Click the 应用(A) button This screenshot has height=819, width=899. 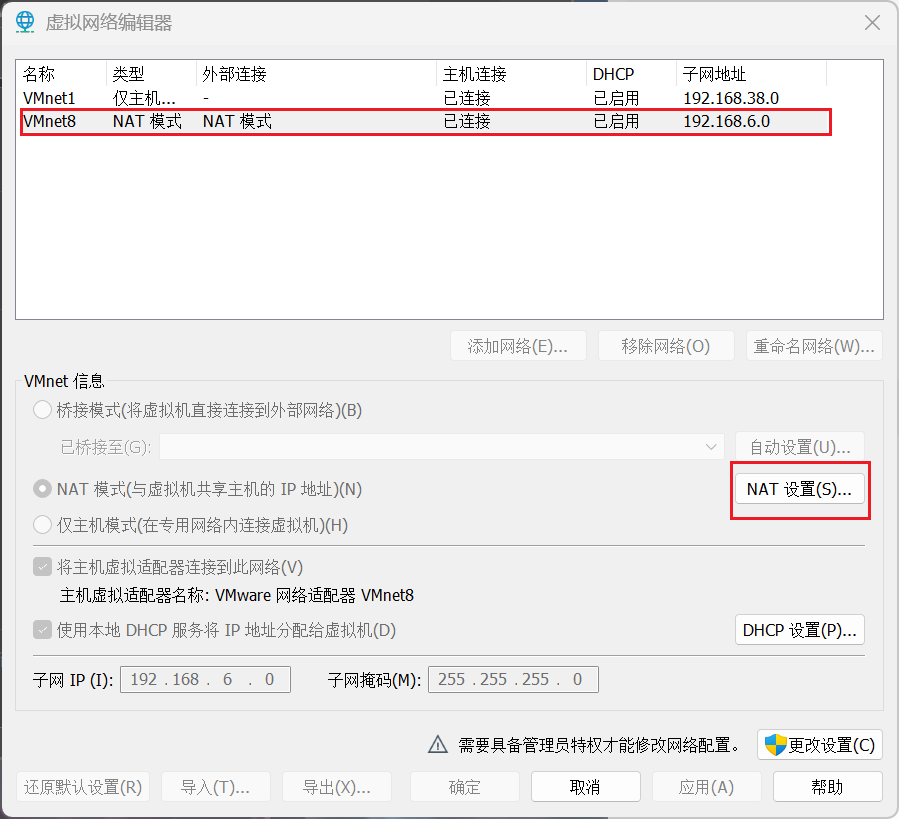pyautogui.click(x=706, y=787)
